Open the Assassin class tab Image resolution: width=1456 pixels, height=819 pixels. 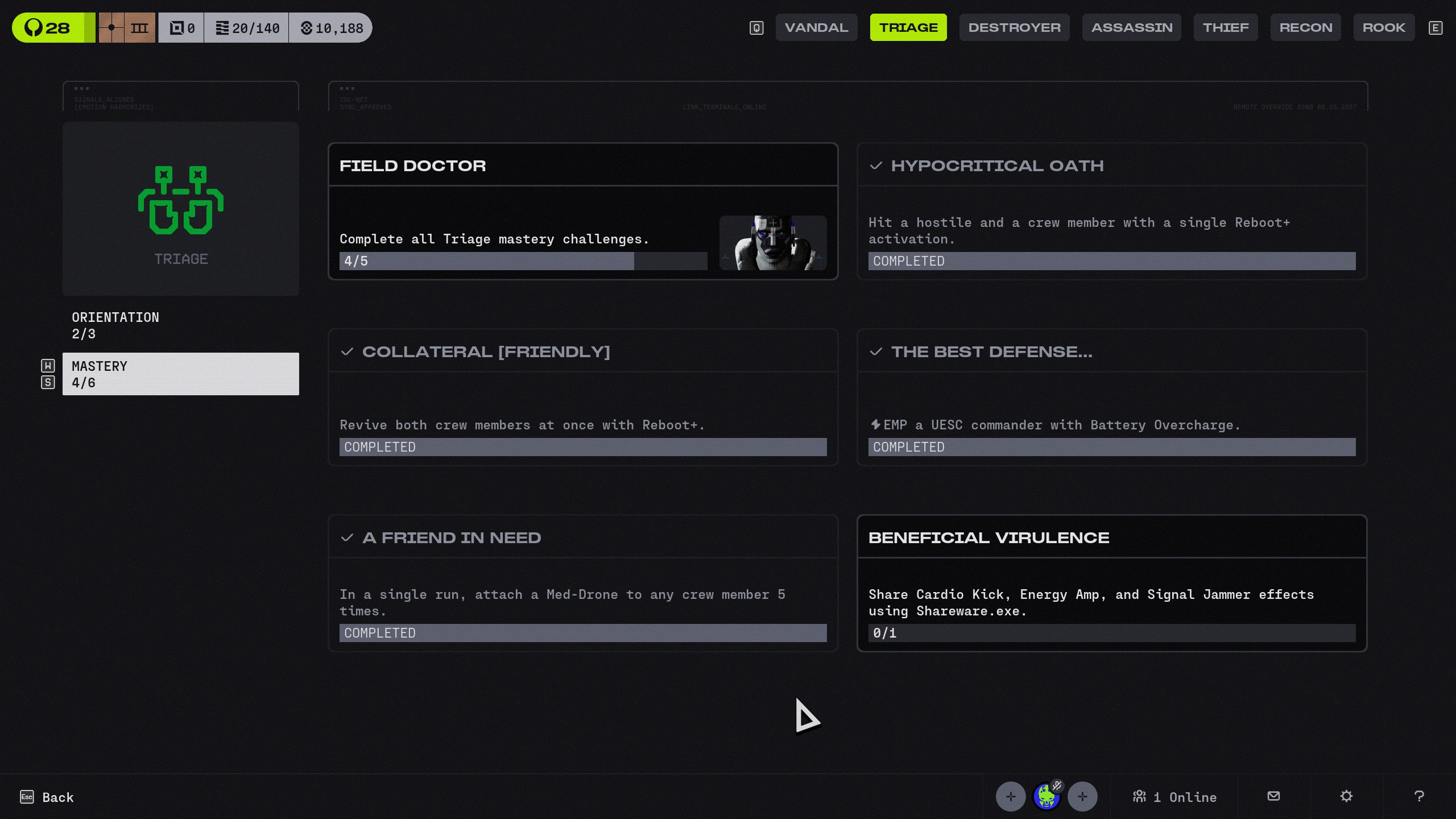pyautogui.click(x=1131, y=27)
